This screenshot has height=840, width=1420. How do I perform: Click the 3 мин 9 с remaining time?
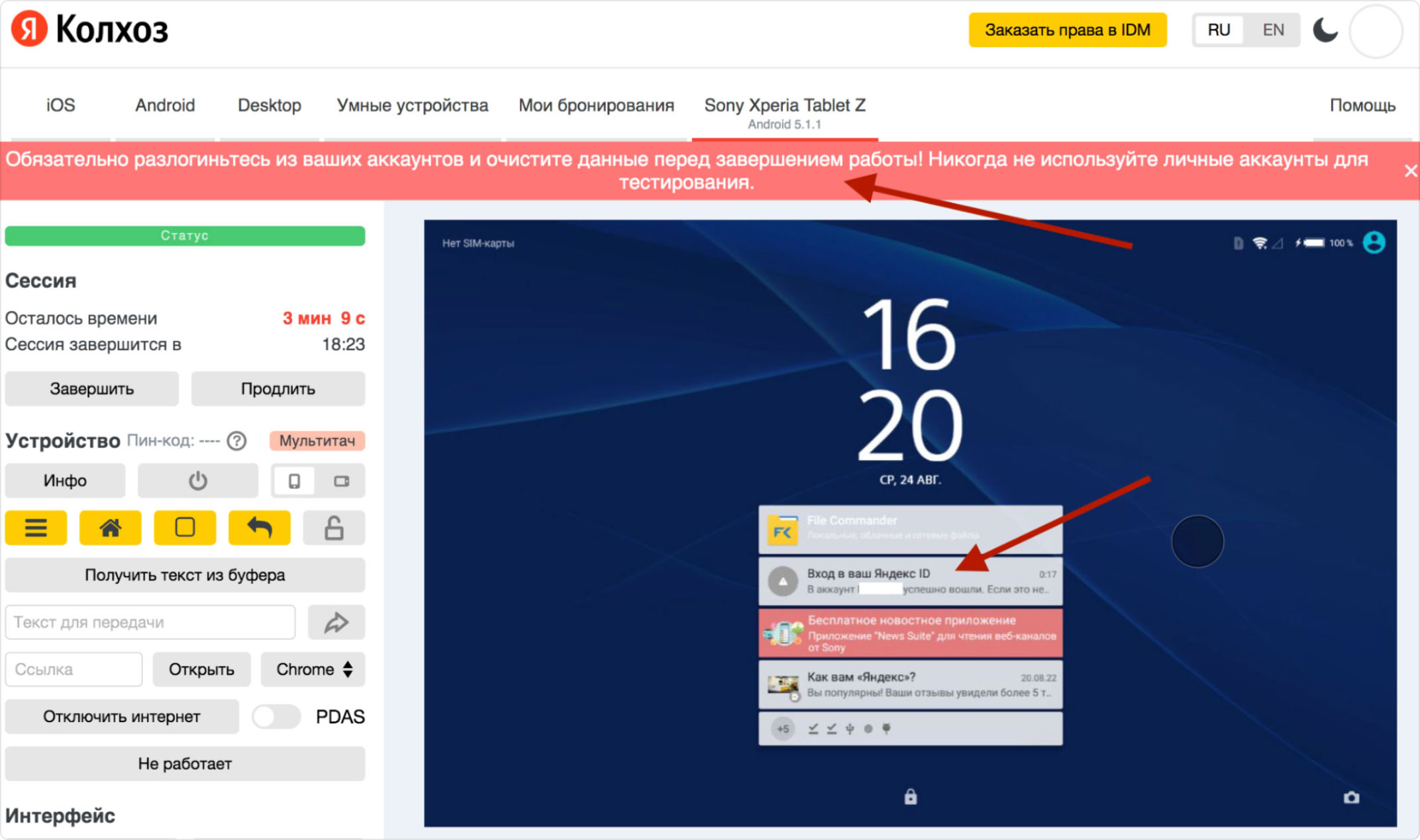pos(323,318)
